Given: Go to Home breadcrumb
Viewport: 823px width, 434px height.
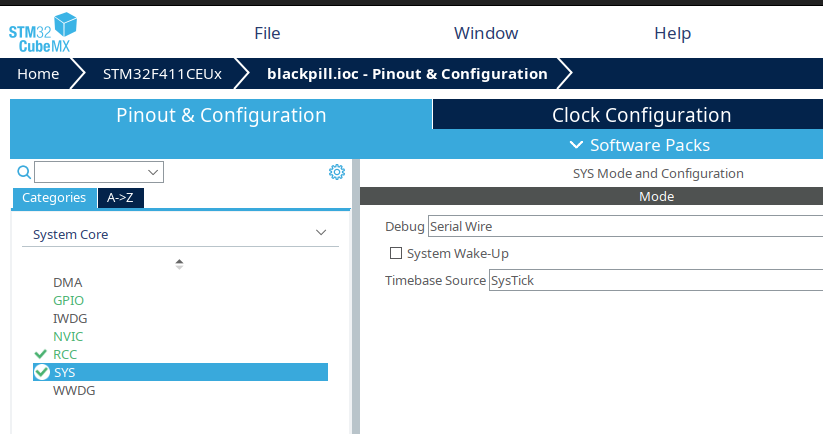Looking at the screenshot, I should pos(38,74).
